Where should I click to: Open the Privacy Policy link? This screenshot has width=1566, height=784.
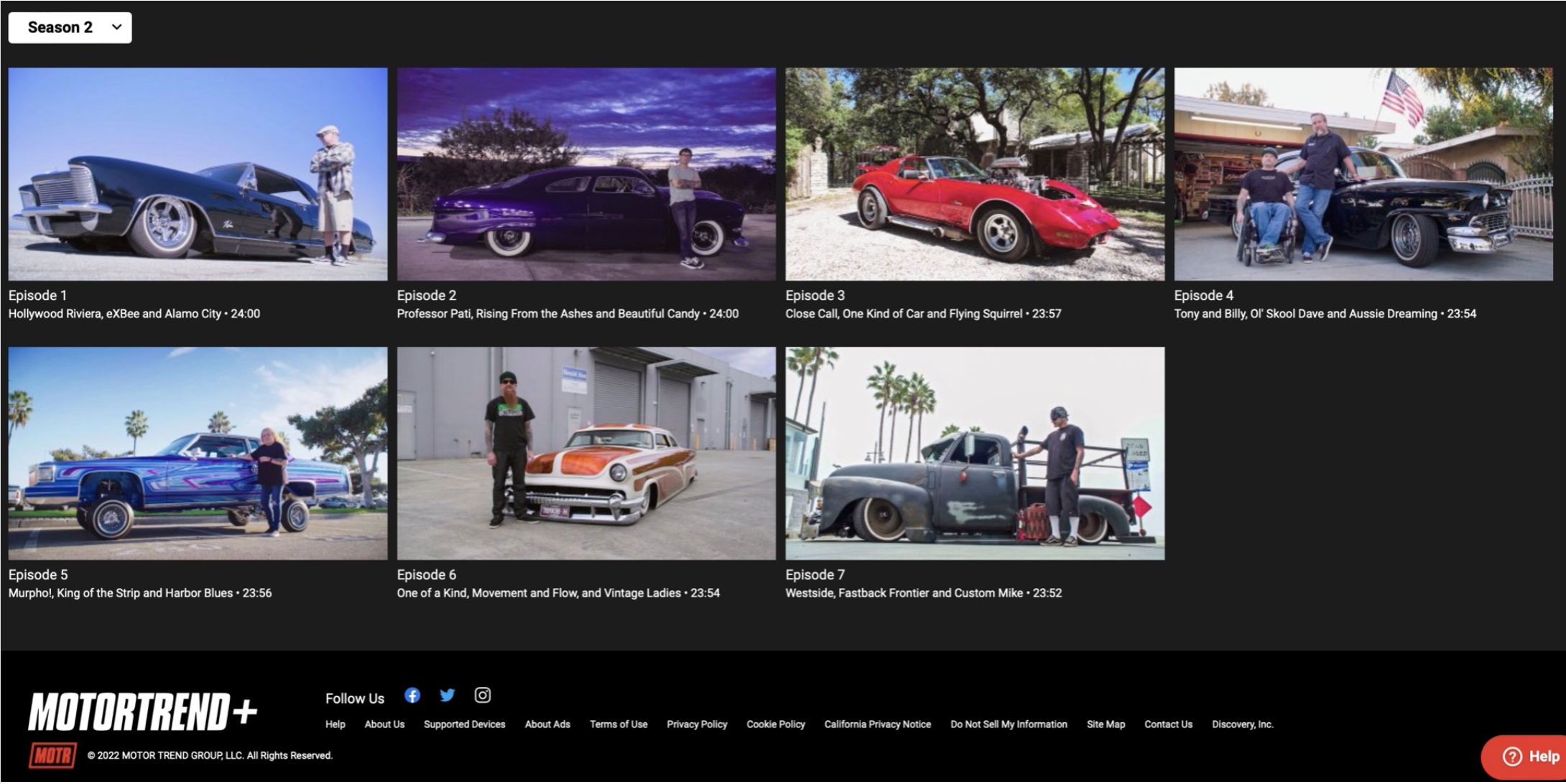coord(696,724)
